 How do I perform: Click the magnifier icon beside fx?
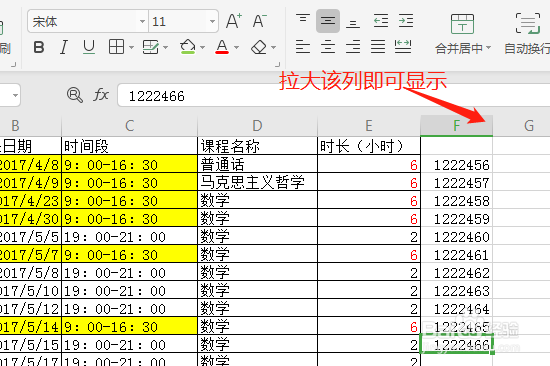pyautogui.click(x=75, y=95)
